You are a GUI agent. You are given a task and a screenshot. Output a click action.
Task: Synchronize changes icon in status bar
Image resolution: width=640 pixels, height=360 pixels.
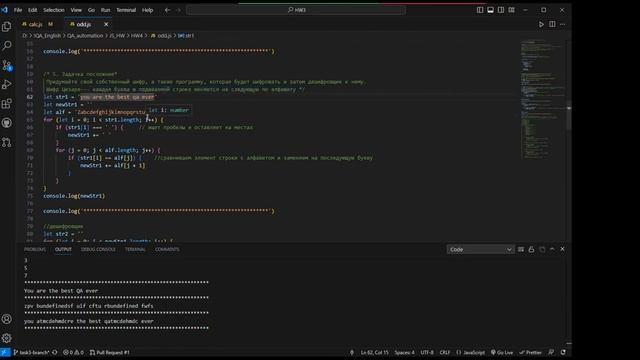[55, 352]
